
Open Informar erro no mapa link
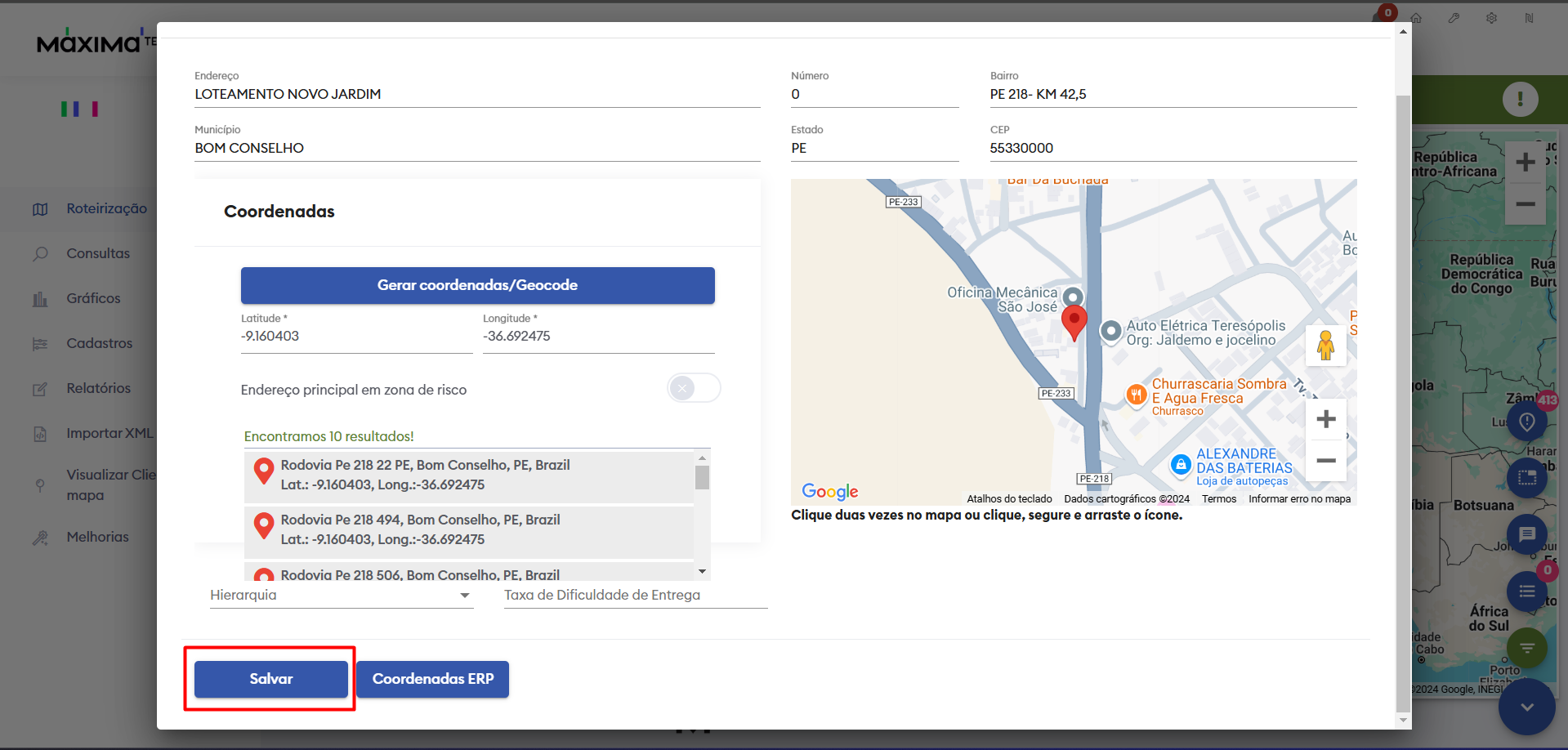pyautogui.click(x=1299, y=499)
